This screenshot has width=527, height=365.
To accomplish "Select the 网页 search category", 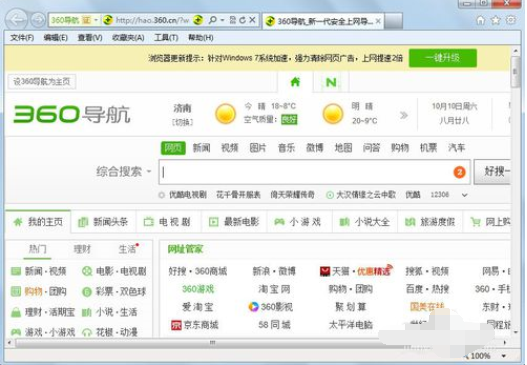I will point(173,148).
